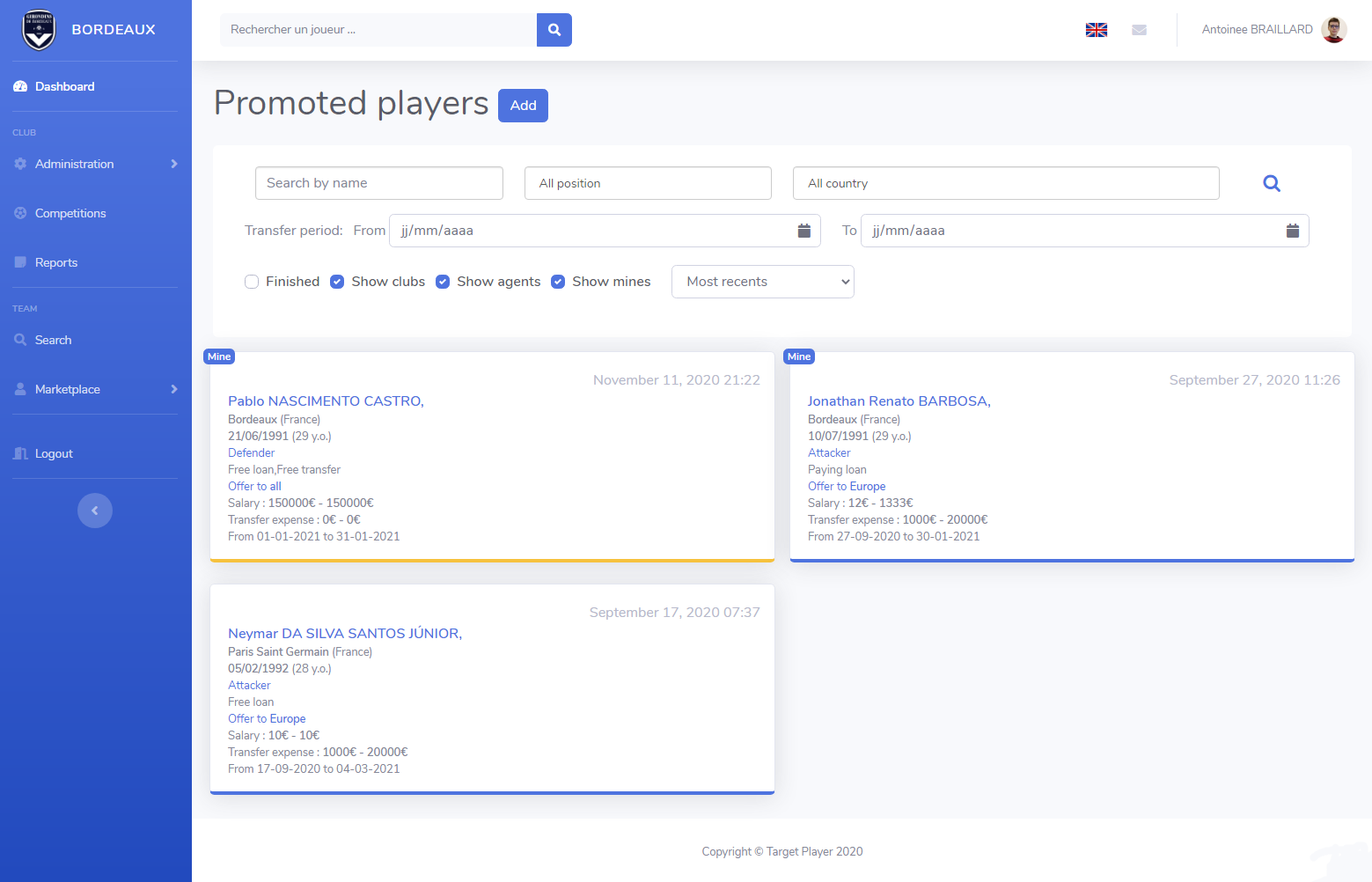Image resolution: width=1372 pixels, height=882 pixels.
Task: Open Reports from the sidebar
Action: (x=55, y=262)
